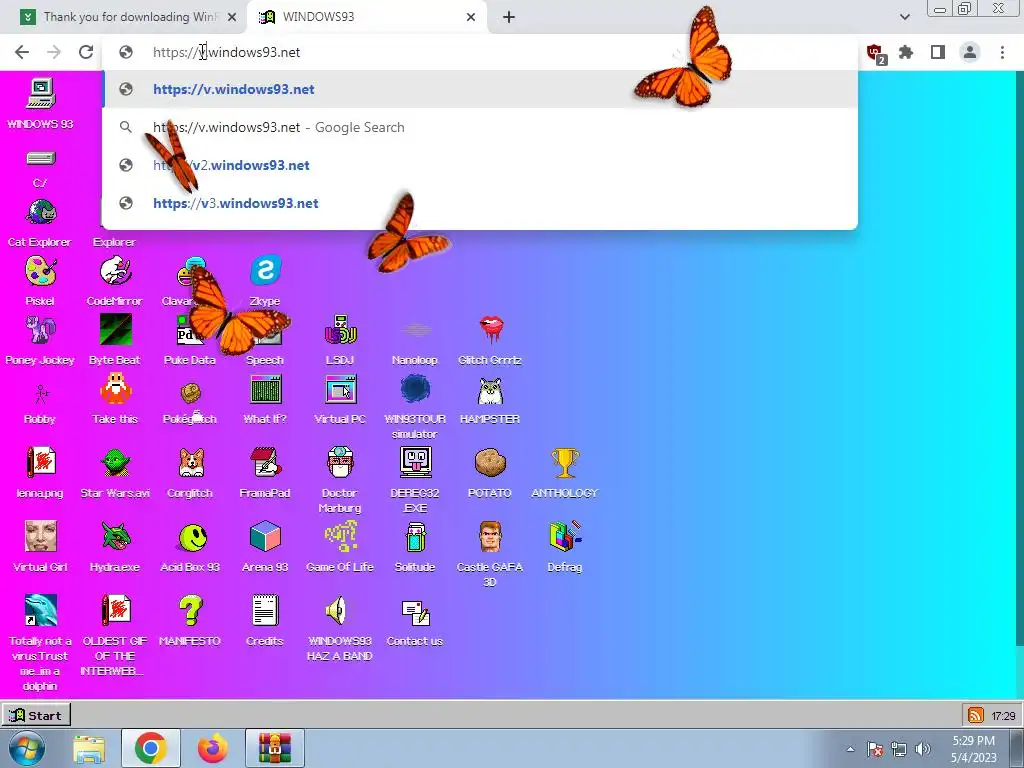Open the POTATO icon
Screen dimensions: 1024x768
490,463
